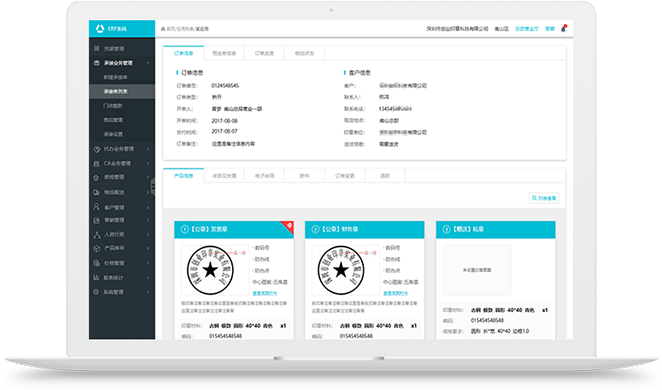Switch to the logistics status tab

(x=304, y=53)
